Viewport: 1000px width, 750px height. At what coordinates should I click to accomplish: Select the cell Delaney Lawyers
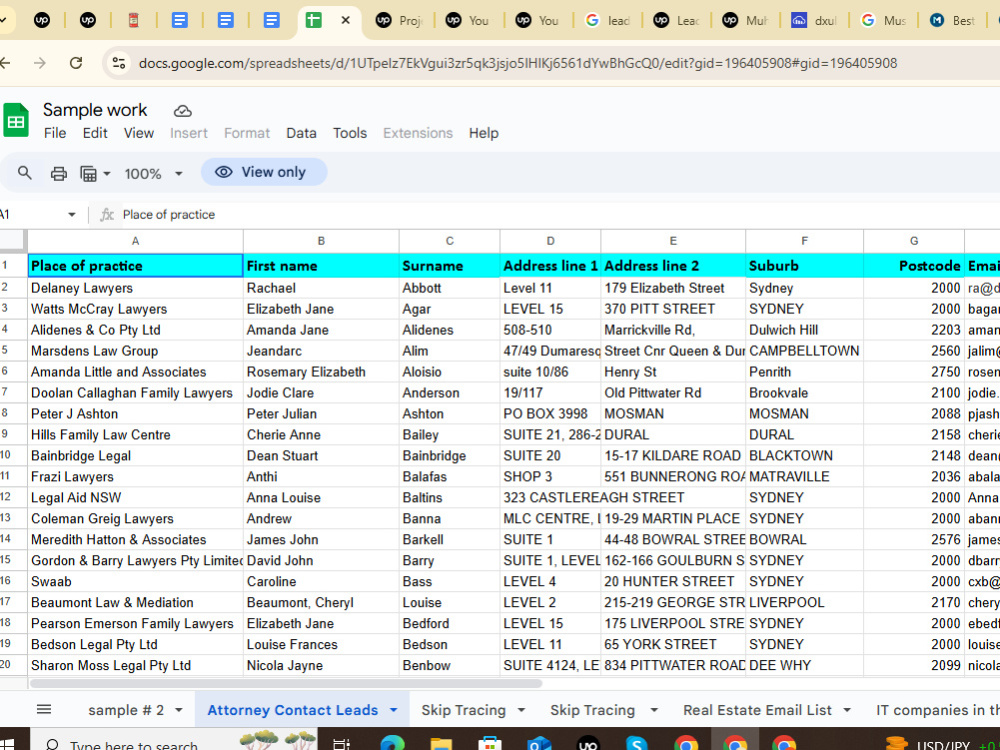click(135, 288)
